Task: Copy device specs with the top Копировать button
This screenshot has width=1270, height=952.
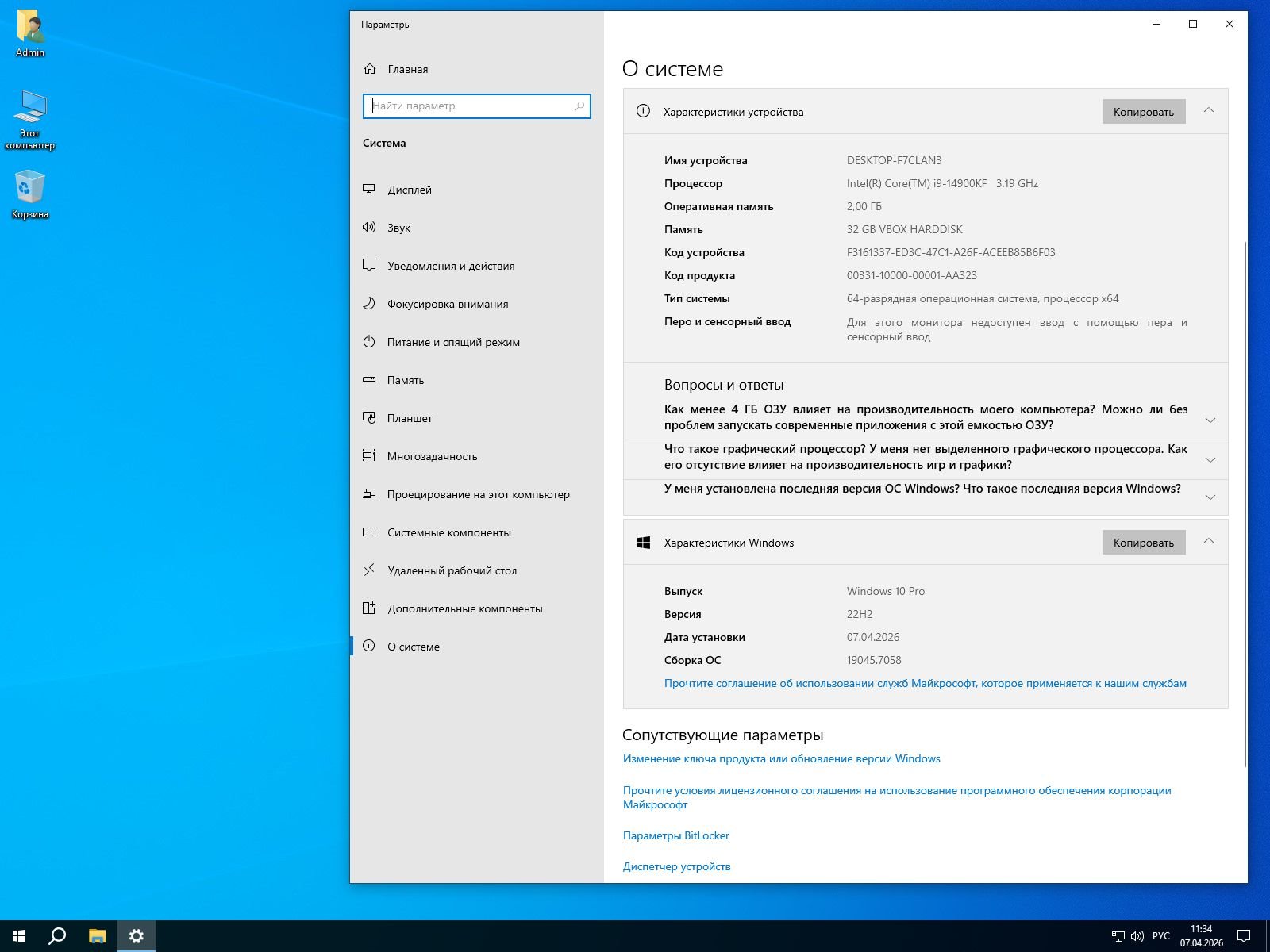Action: pos(1143,112)
